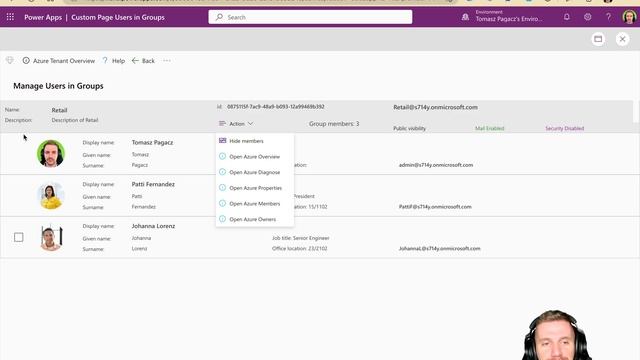This screenshot has width=640, height=360.
Task: Click the Open Azure Owners info icon
Action: (222, 219)
